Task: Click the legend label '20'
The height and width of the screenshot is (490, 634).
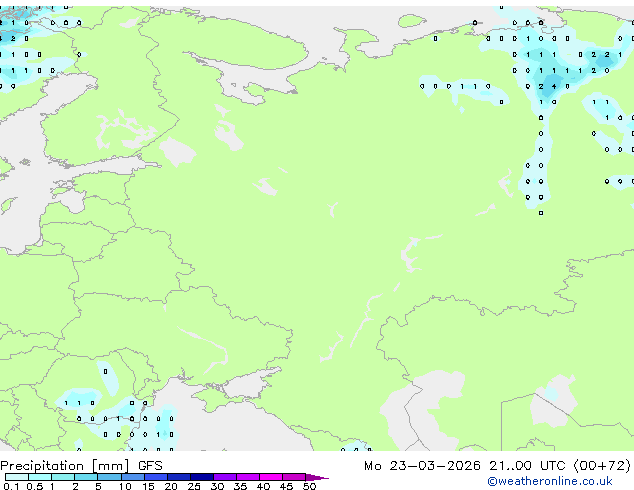Action: tap(171, 486)
